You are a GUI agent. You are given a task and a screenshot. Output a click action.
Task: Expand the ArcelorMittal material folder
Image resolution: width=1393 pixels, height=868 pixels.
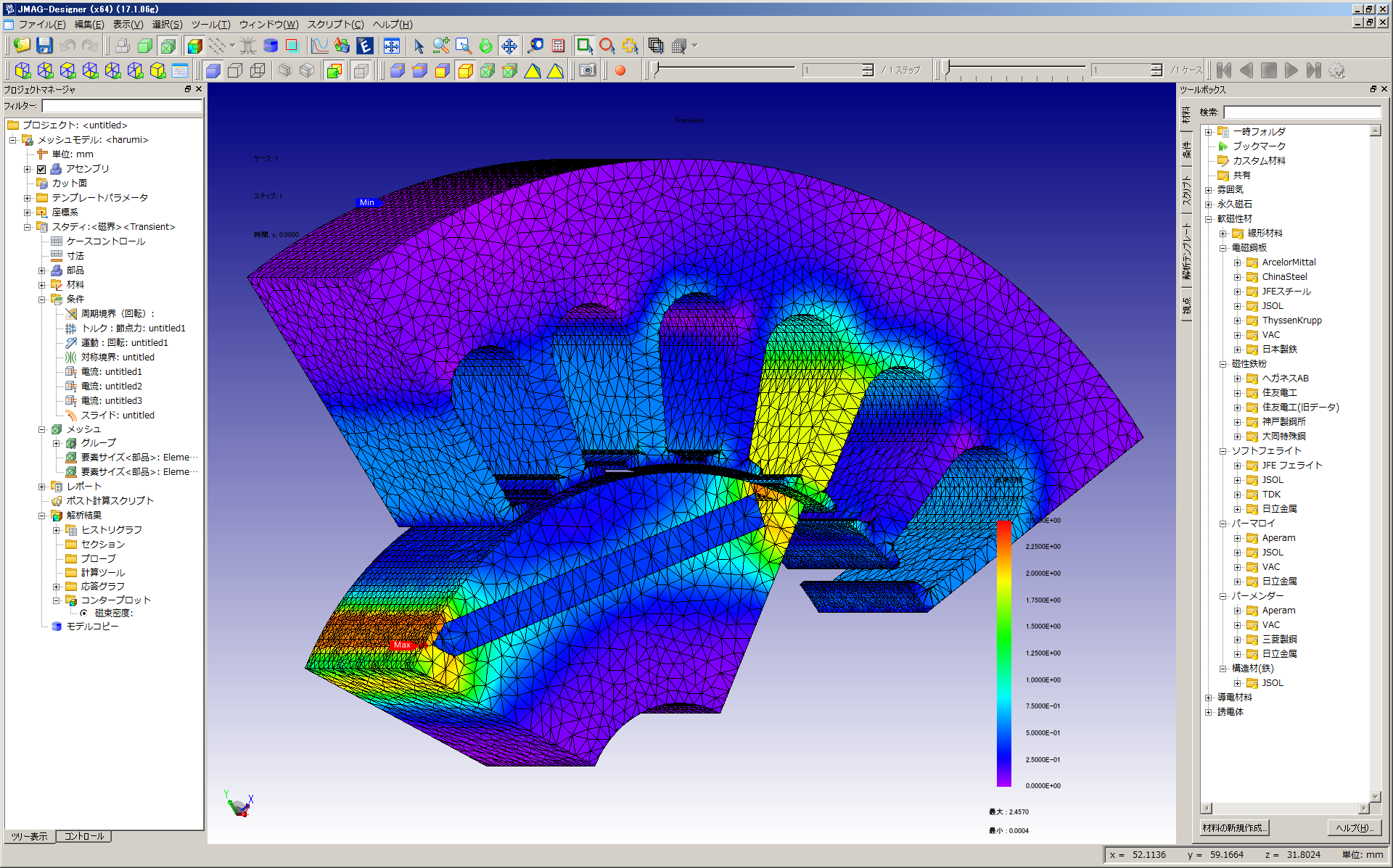pos(1238,263)
